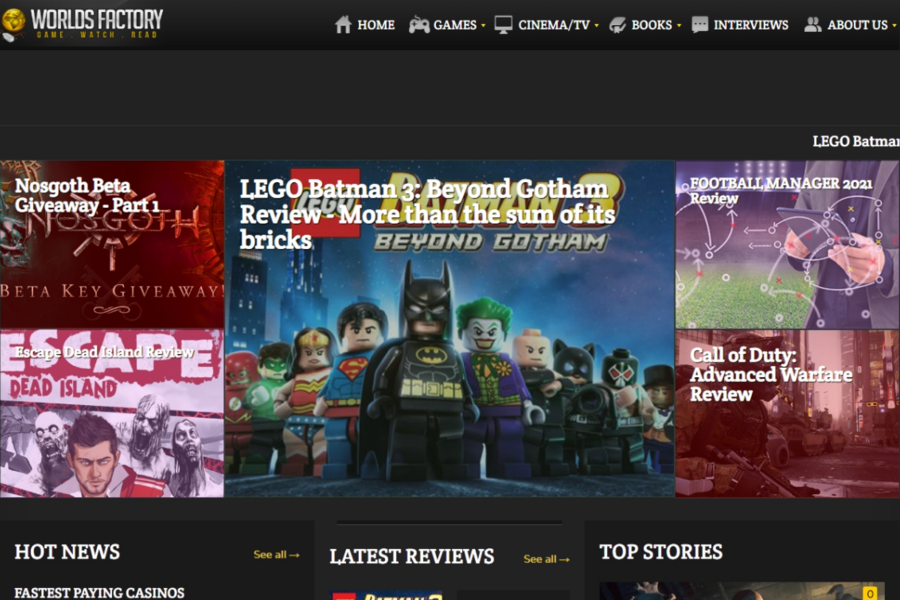The height and width of the screenshot is (600, 900).
Task: Open the Football Manager 2021 Review tile
Action: (x=787, y=245)
